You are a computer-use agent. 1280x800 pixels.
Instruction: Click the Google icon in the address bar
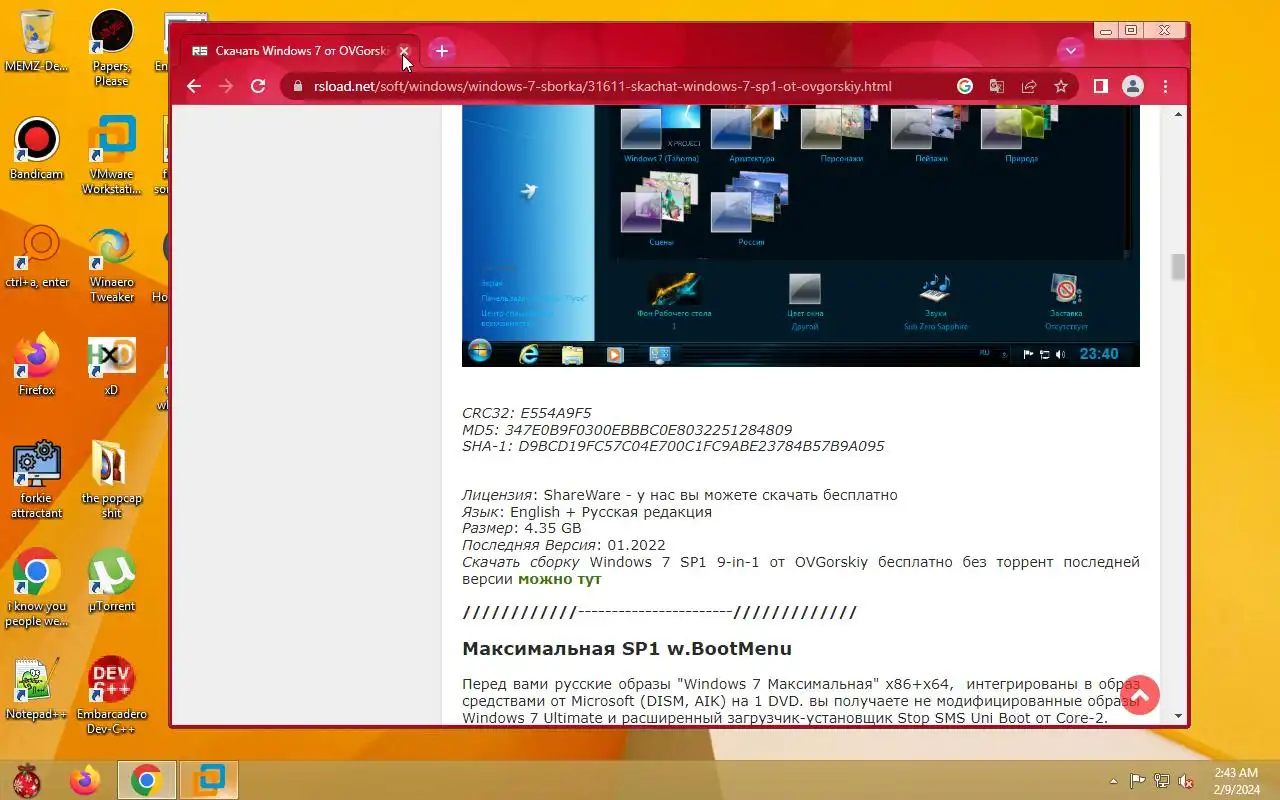965,86
